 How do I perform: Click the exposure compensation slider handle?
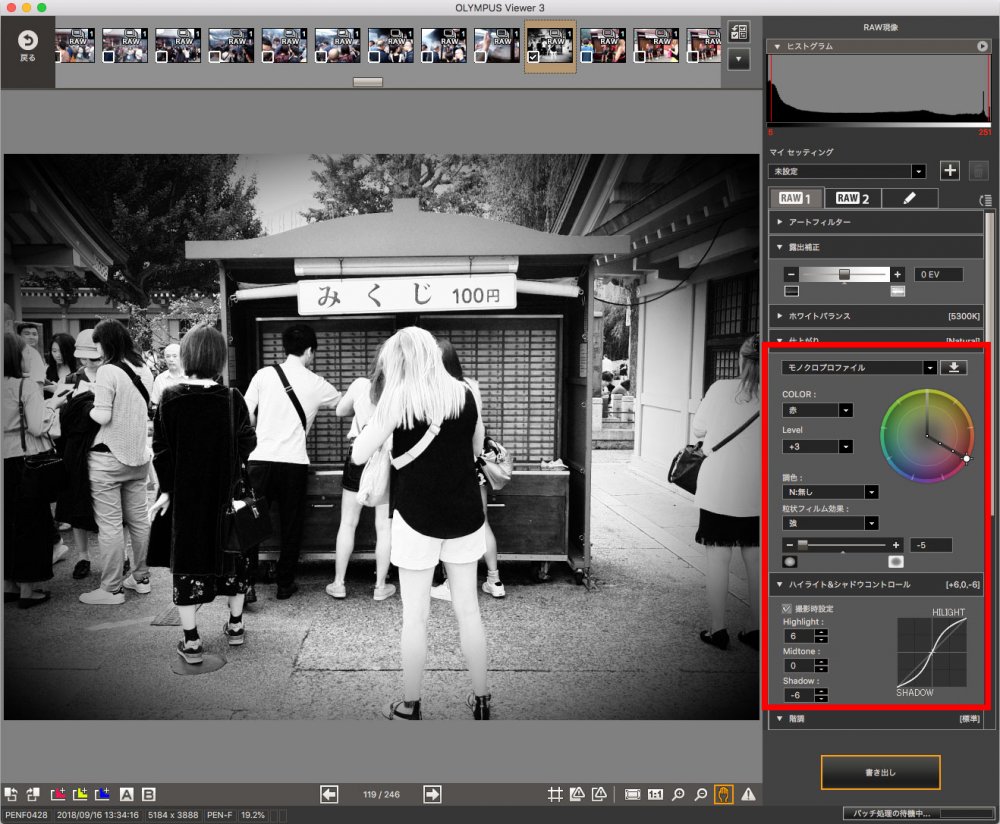[x=844, y=273]
